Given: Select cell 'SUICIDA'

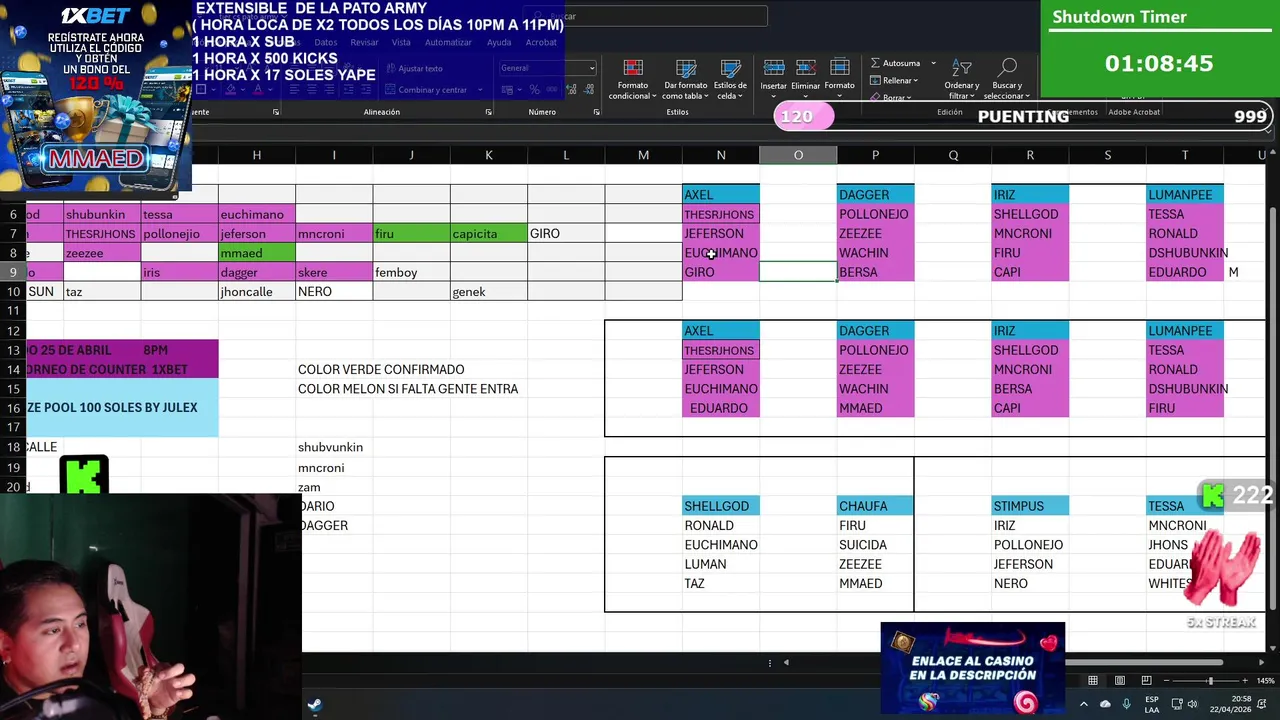Looking at the screenshot, I should [x=875, y=545].
